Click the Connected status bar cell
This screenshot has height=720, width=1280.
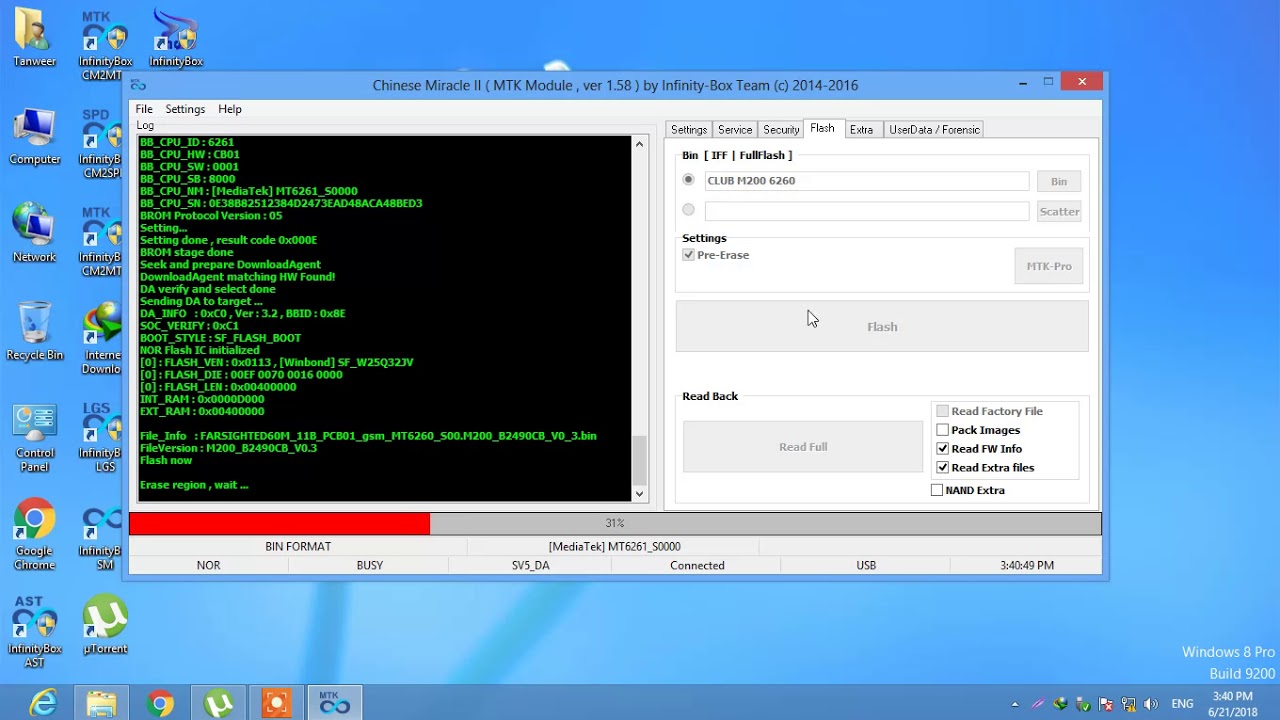697,565
